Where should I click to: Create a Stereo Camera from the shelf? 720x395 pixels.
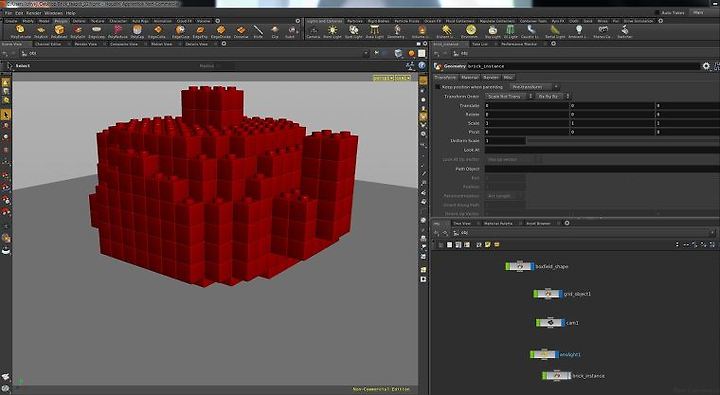(602, 32)
